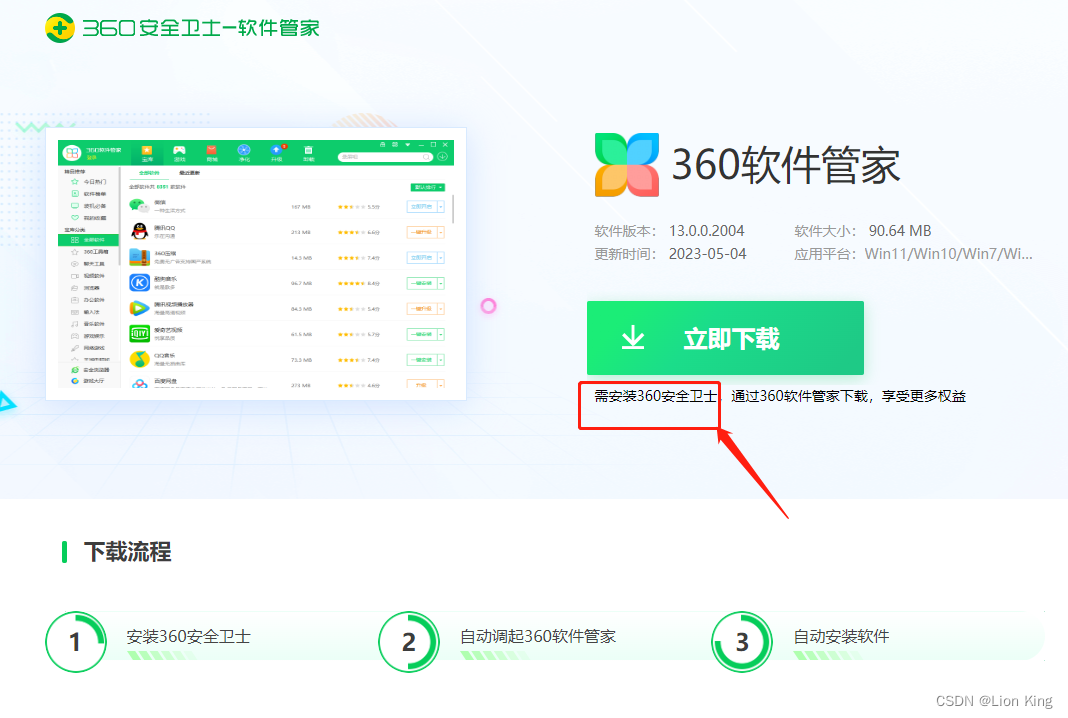Click the step 2 circle badge
1068x718 pixels.
[x=409, y=642]
